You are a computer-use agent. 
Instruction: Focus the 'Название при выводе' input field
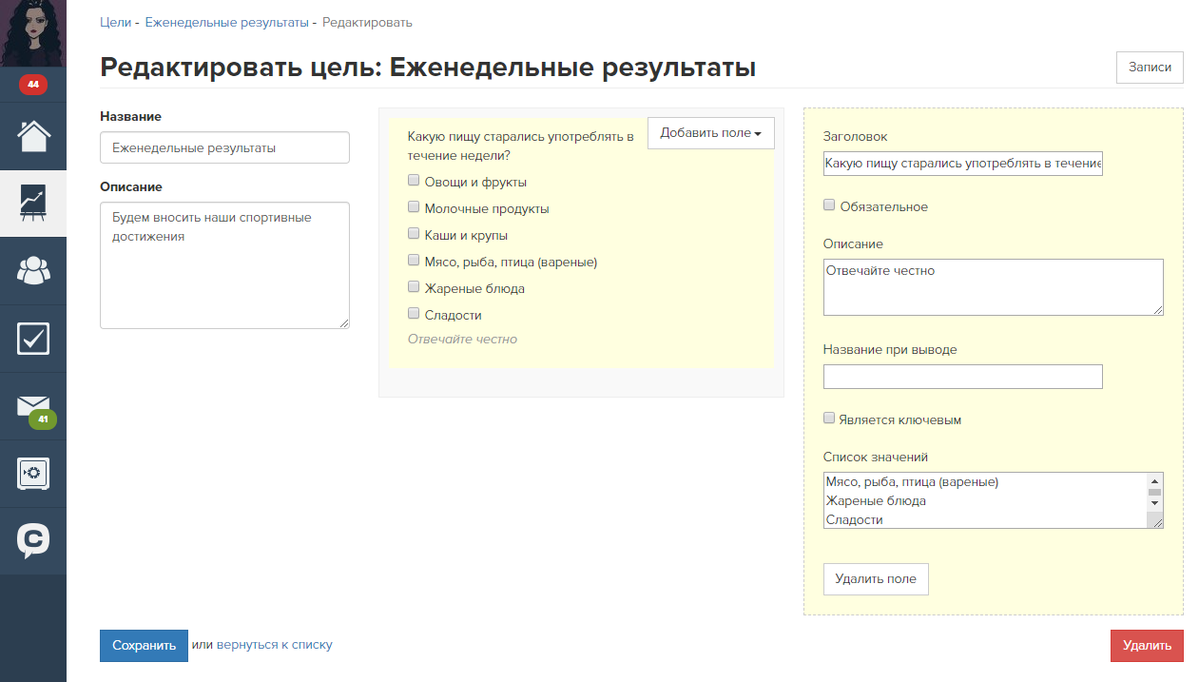(962, 376)
